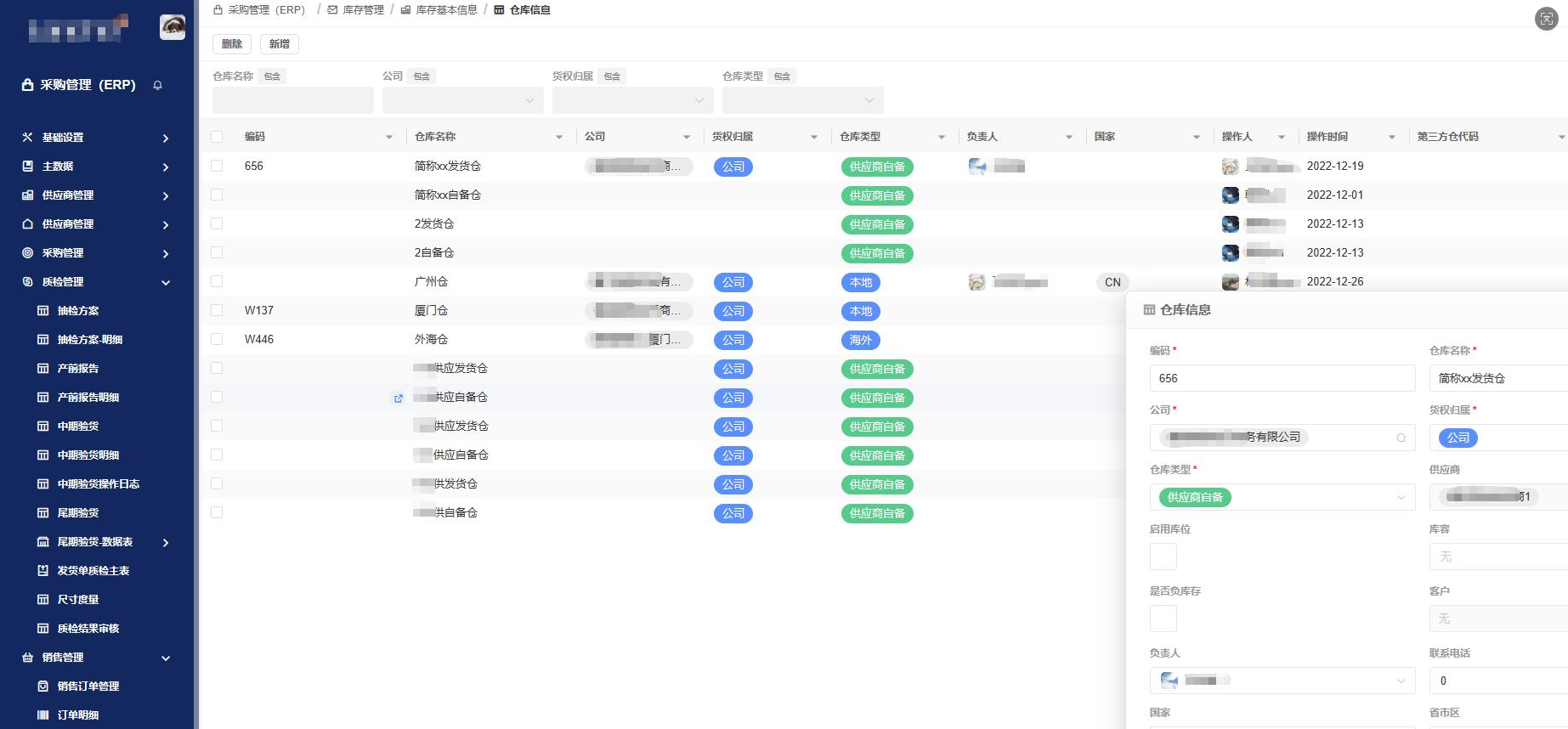Screen dimensions: 1568x729
Task: Toggle the 启用库位 checkbox
Action: (x=1163, y=557)
